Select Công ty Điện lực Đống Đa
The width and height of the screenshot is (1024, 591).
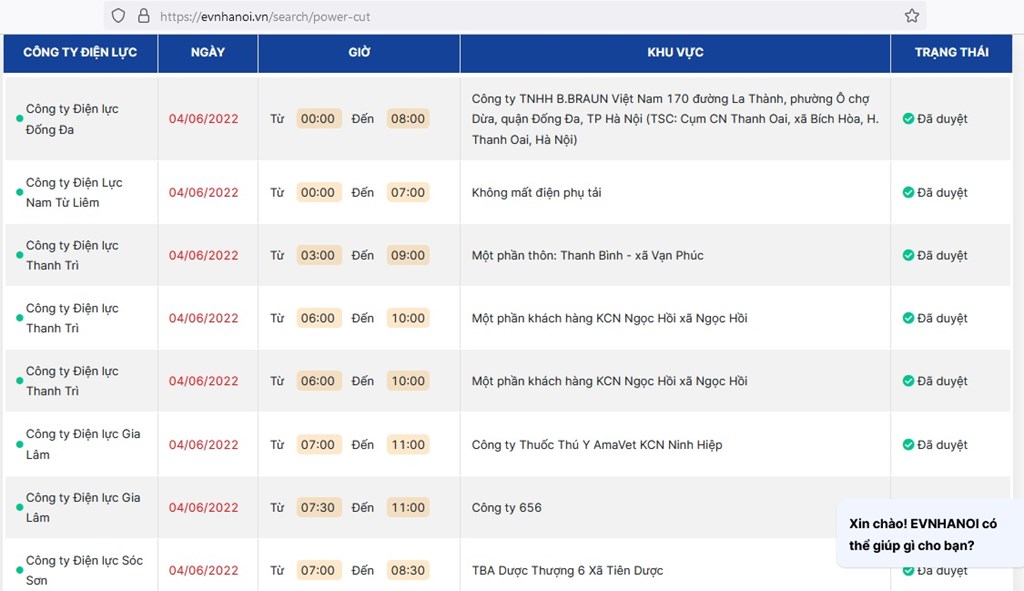tap(72, 119)
